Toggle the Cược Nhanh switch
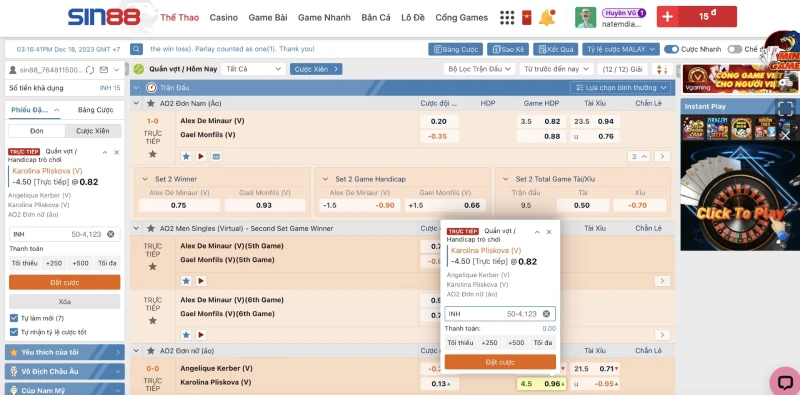This screenshot has width=800, height=395. click(x=671, y=49)
